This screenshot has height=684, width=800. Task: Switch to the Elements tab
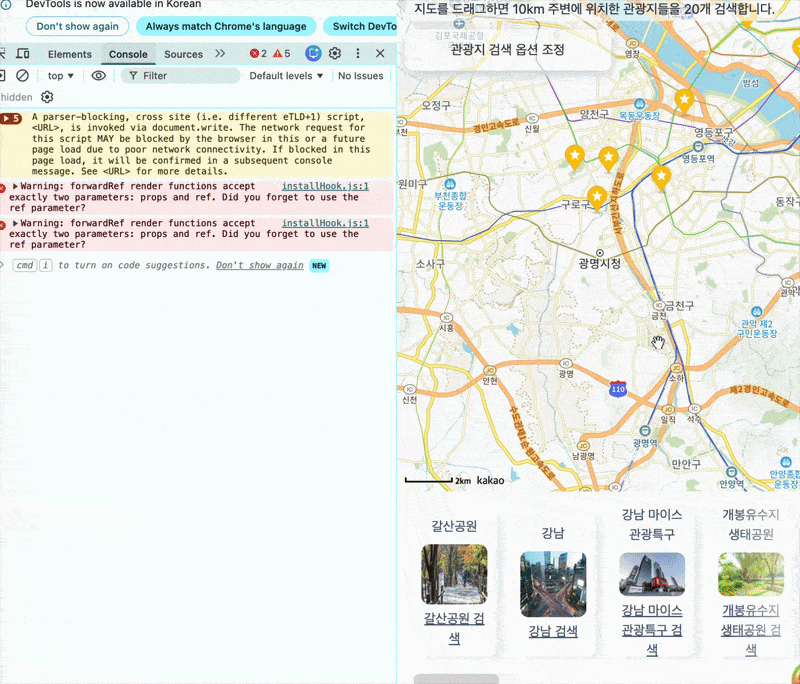coord(69,54)
